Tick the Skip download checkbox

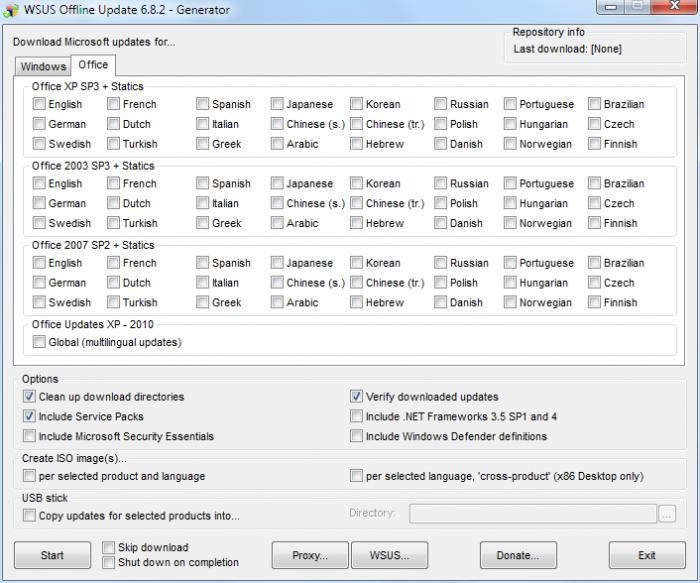coord(108,547)
